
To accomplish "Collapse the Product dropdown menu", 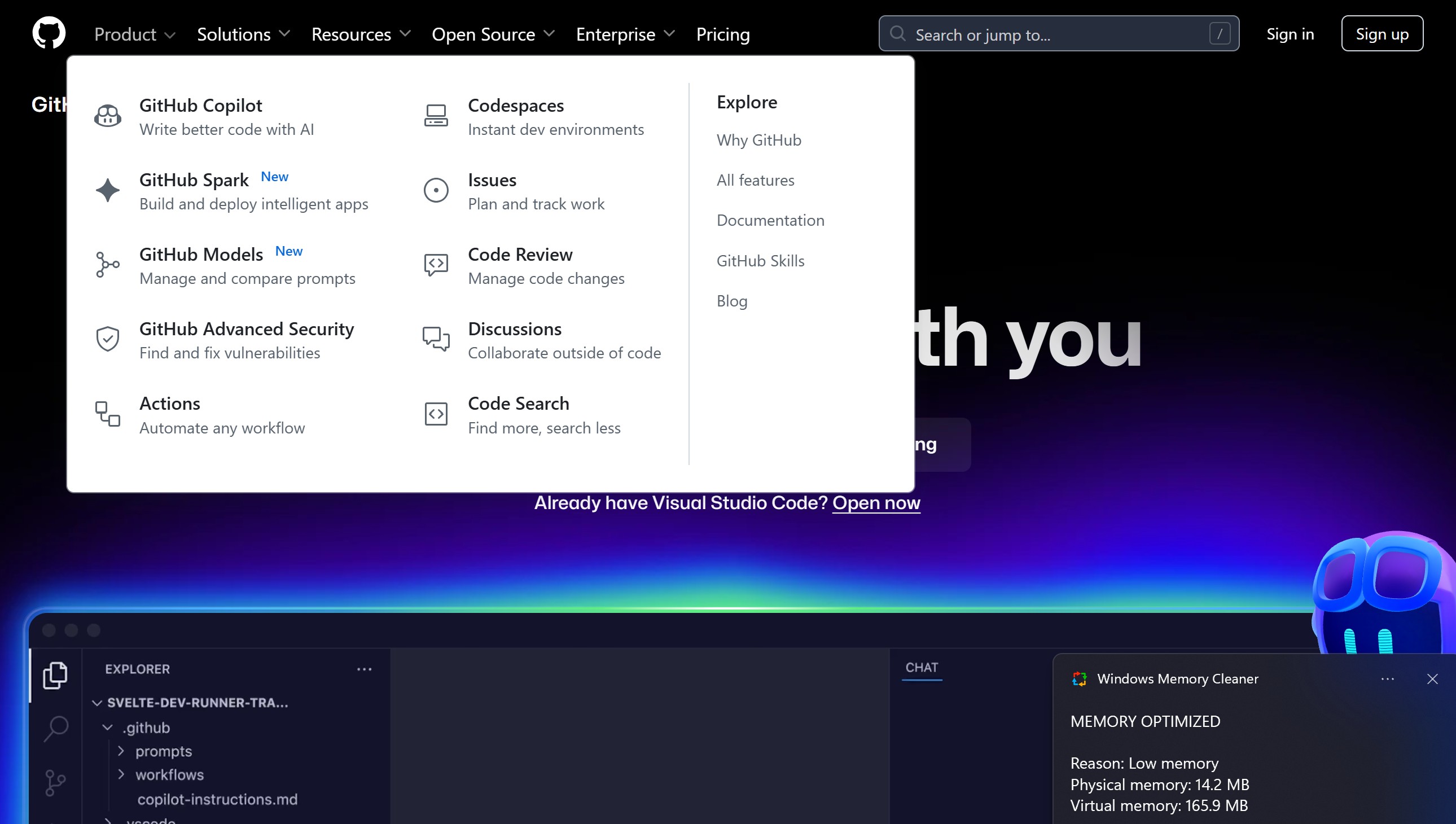I will (135, 34).
